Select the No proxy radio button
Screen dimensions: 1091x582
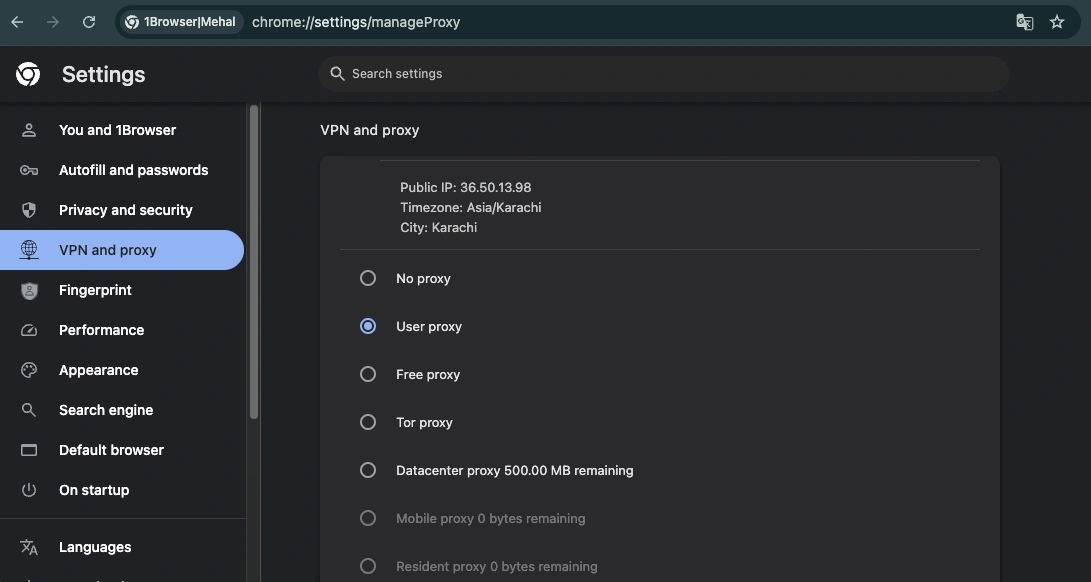pos(368,278)
